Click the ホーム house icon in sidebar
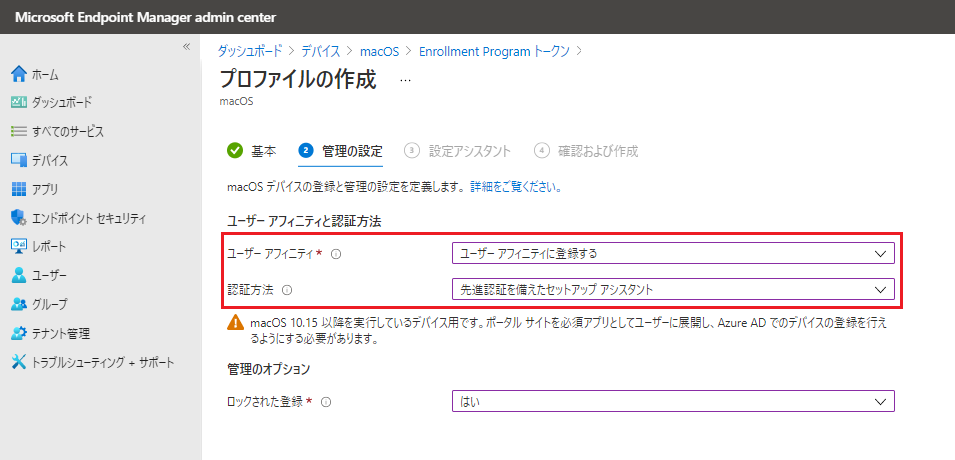Image resolution: width=955 pixels, height=460 pixels. [19, 74]
